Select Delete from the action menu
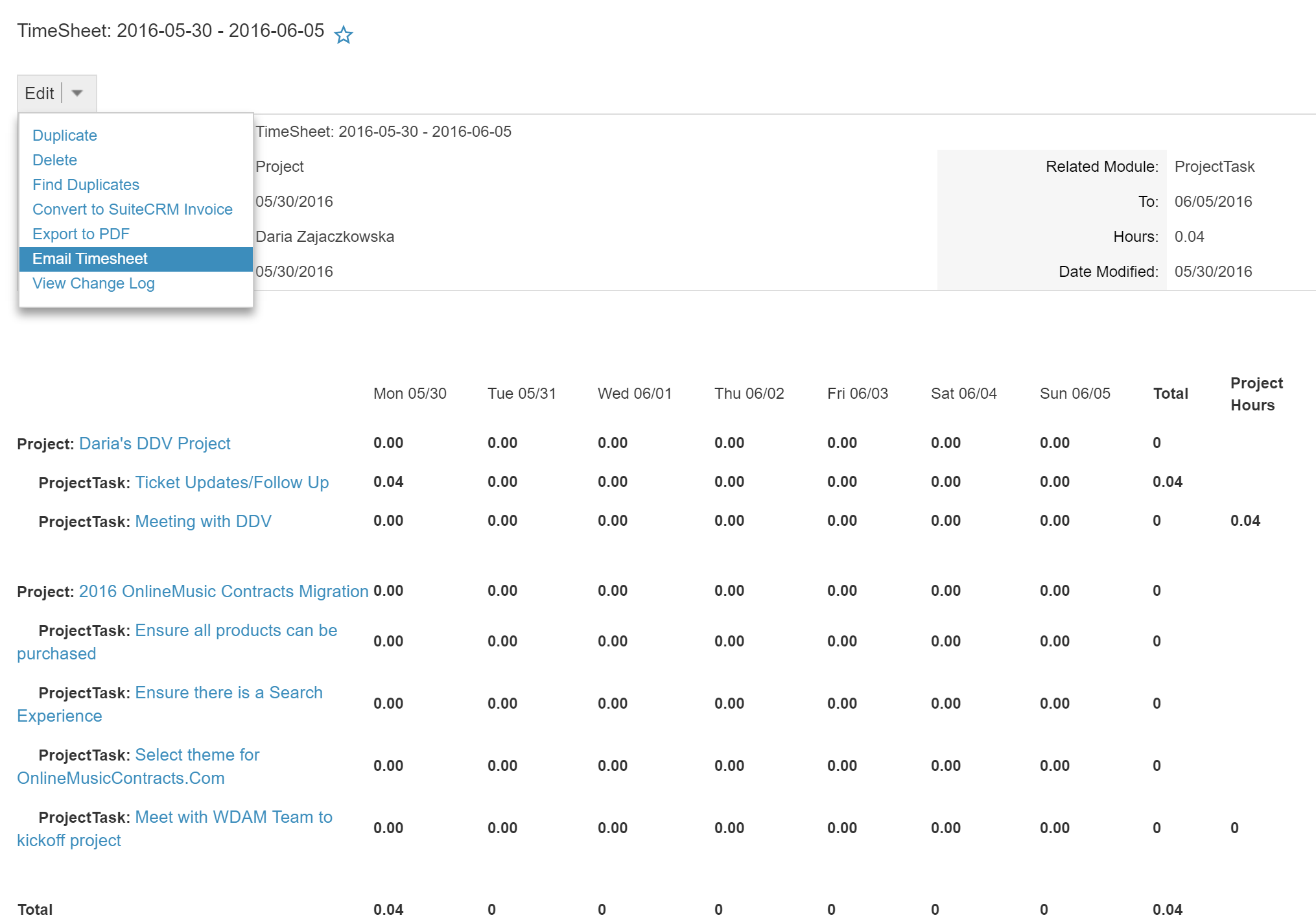The width and height of the screenshot is (1316, 922). pos(54,160)
